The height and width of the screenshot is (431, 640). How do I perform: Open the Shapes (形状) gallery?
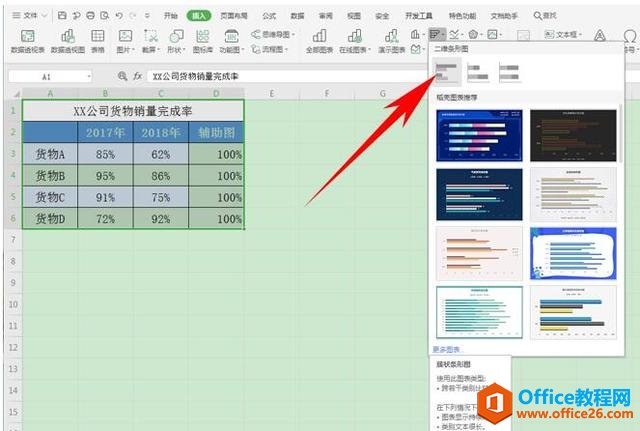point(176,42)
